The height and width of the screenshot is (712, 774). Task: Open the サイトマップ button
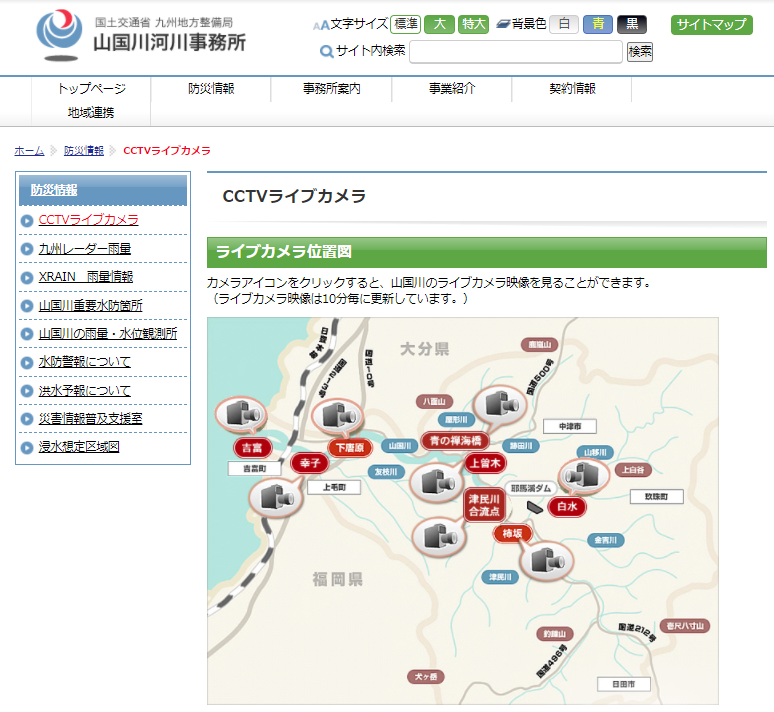click(711, 25)
